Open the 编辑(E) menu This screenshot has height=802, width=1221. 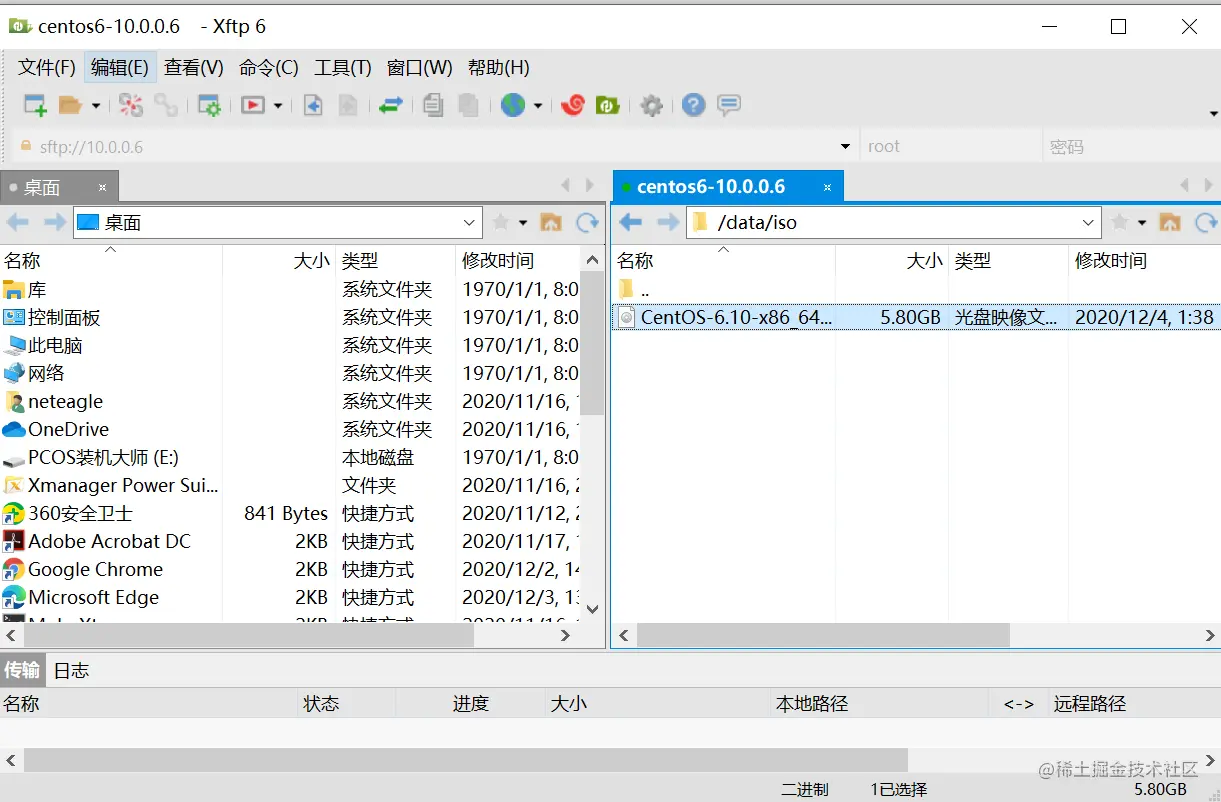pos(120,67)
